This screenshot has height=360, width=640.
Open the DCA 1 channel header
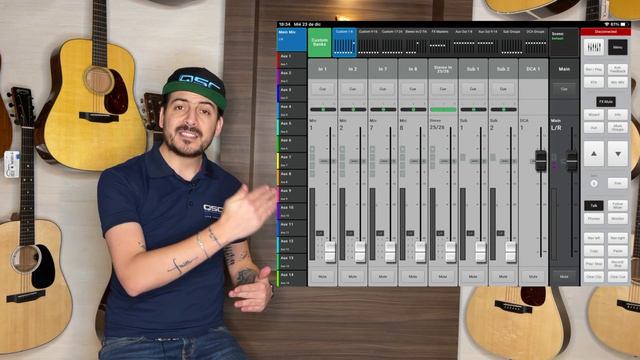click(533, 69)
